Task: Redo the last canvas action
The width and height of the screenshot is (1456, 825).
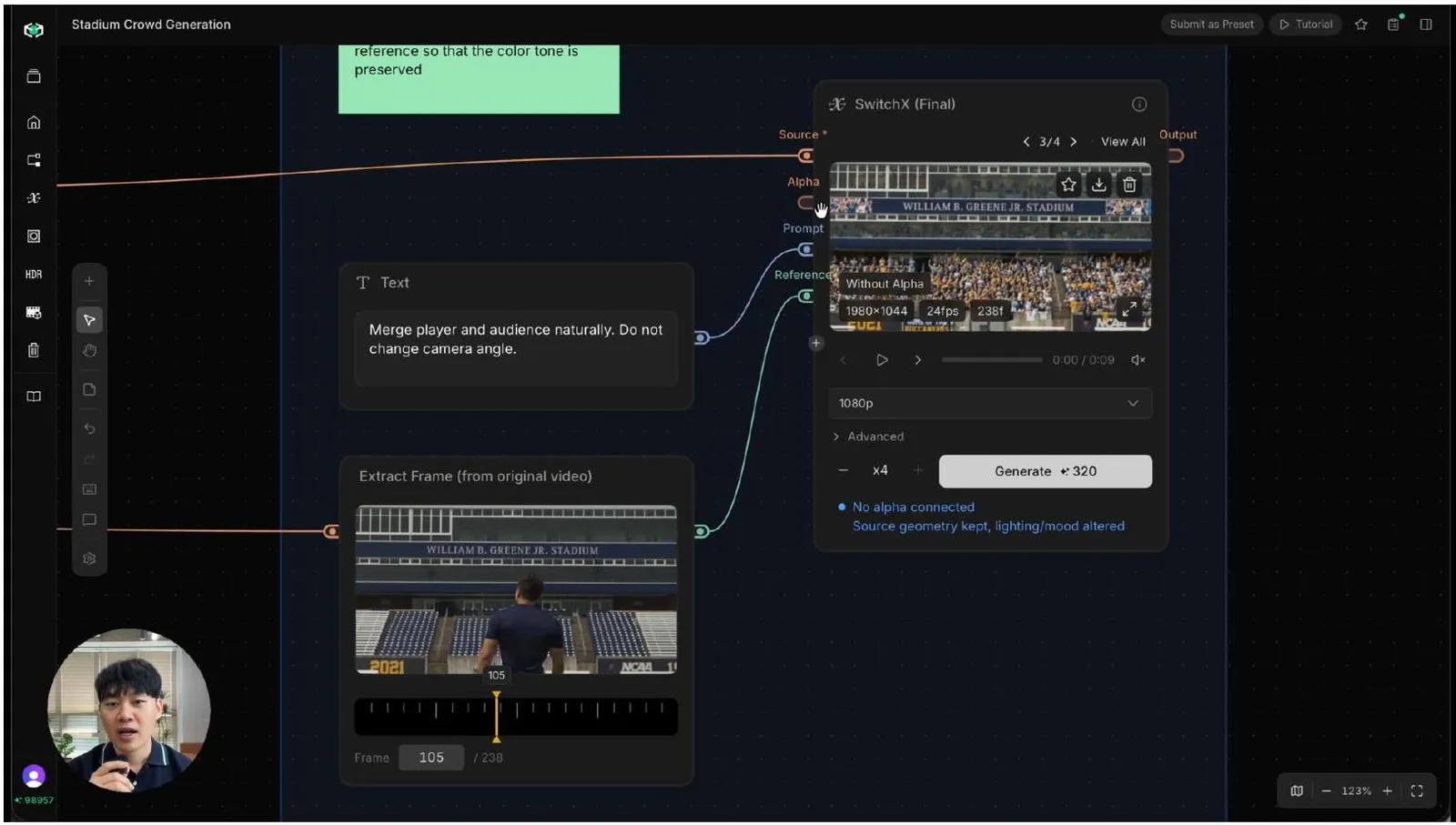Action: [x=89, y=458]
